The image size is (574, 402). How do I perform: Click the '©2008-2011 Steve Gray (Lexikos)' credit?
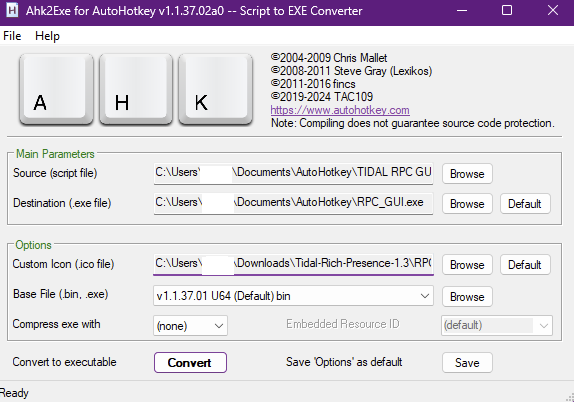[x=351, y=71]
